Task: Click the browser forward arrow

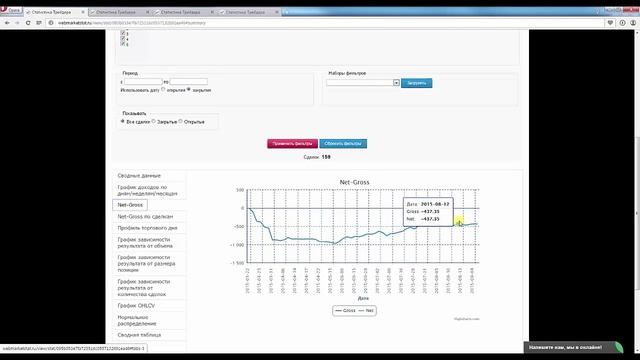Action: point(17,23)
